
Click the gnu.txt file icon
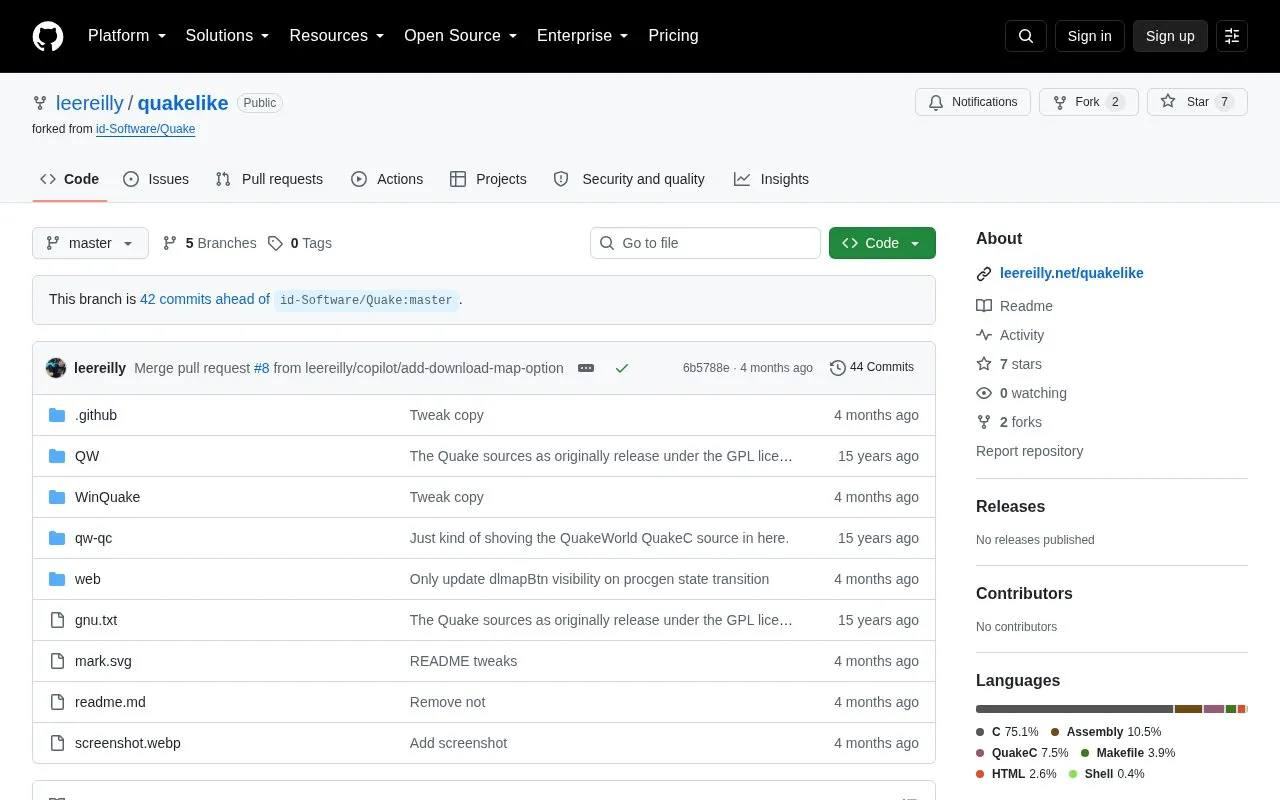[57, 620]
